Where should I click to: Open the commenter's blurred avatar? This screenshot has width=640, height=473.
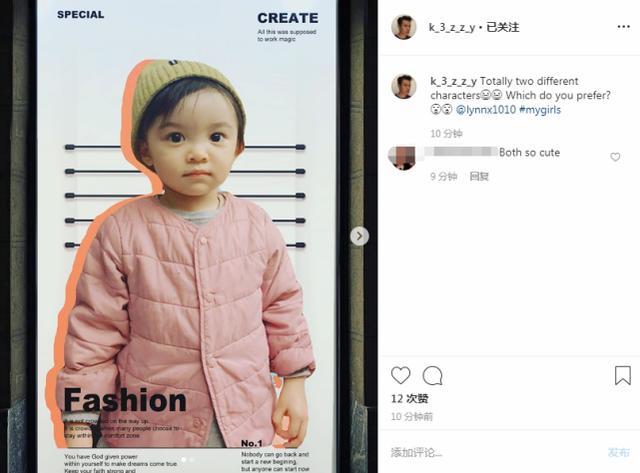coord(402,158)
